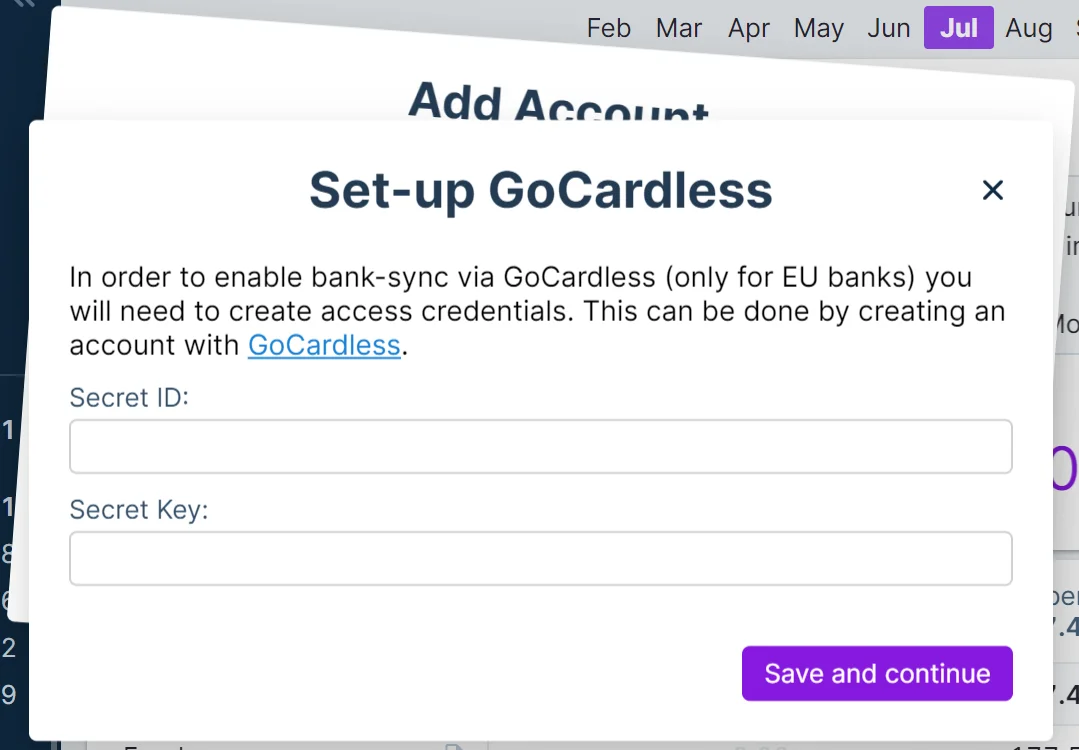Dismiss the dialog using the X icon

[x=992, y=190]
